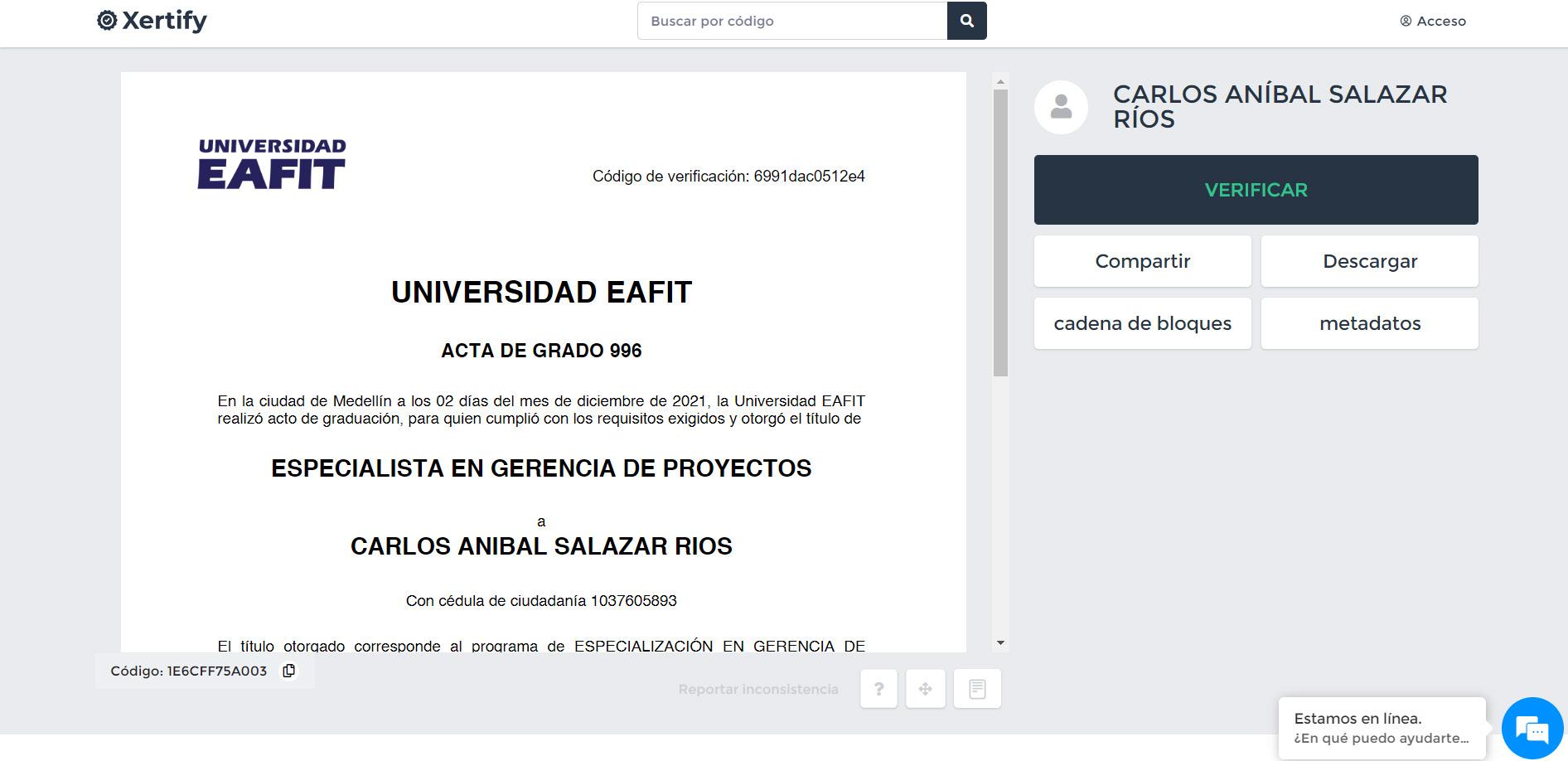Image resolution: width=1568 pixels, height=761 pixels.
Task: Open the Acceso login link
Action: pyautogui.click(x=1433, y=22)
